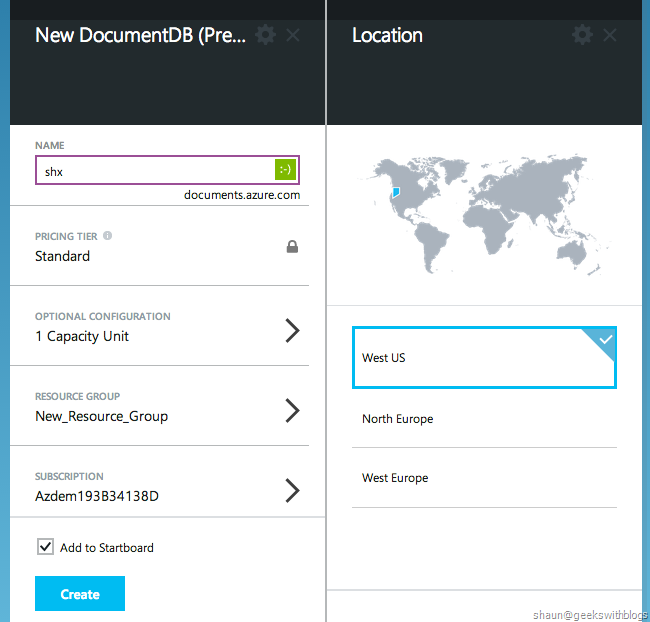Expand the Resource Group chevron
Screen dimensions: 650x622
coord(293,411)
